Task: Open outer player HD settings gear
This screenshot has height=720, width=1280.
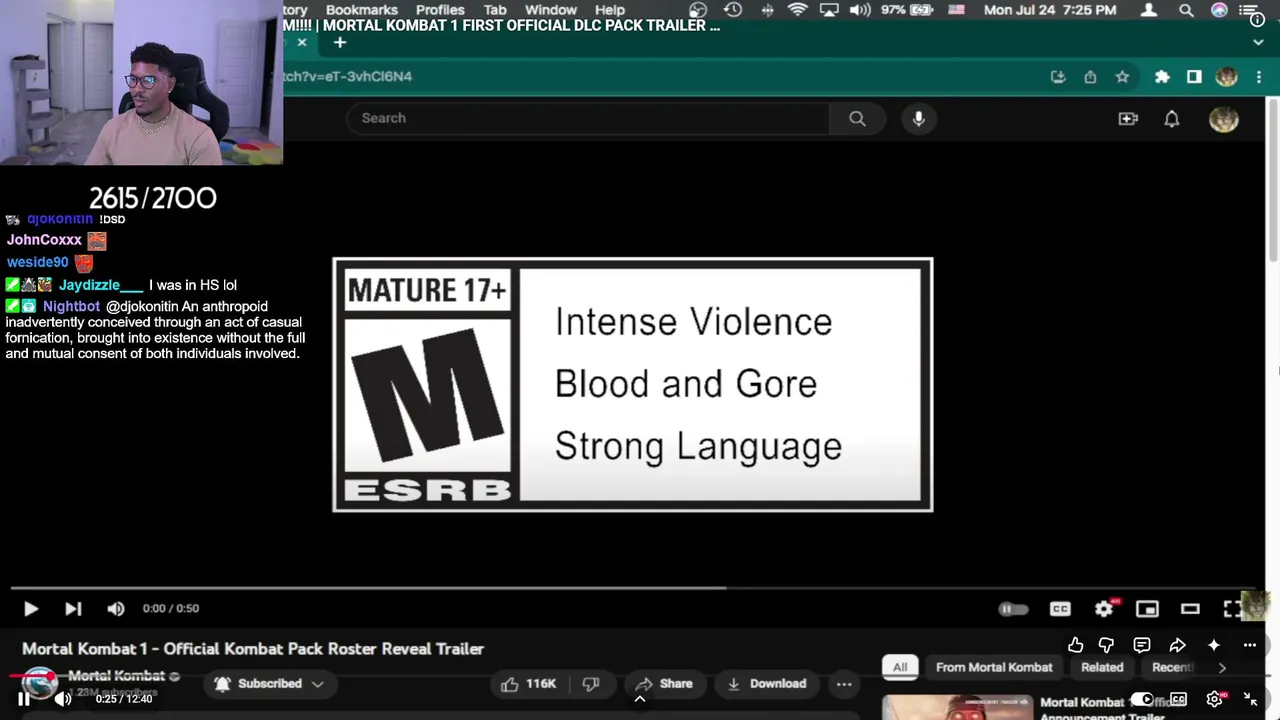Action: pos(1215,699)
